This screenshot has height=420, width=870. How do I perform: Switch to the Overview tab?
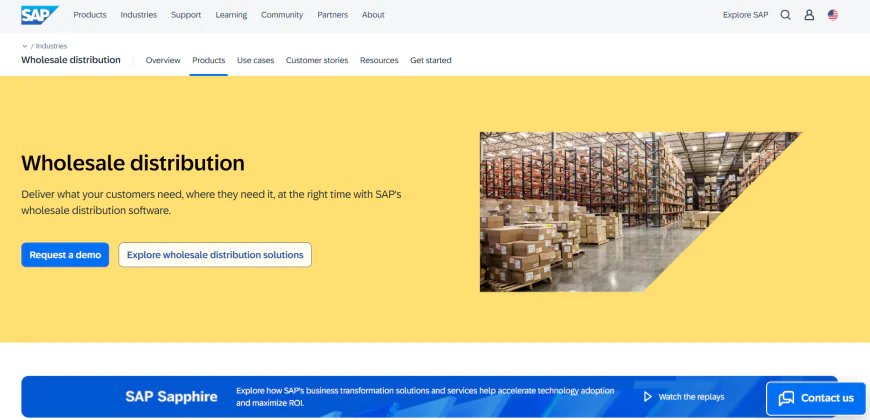tap(163, 60)
